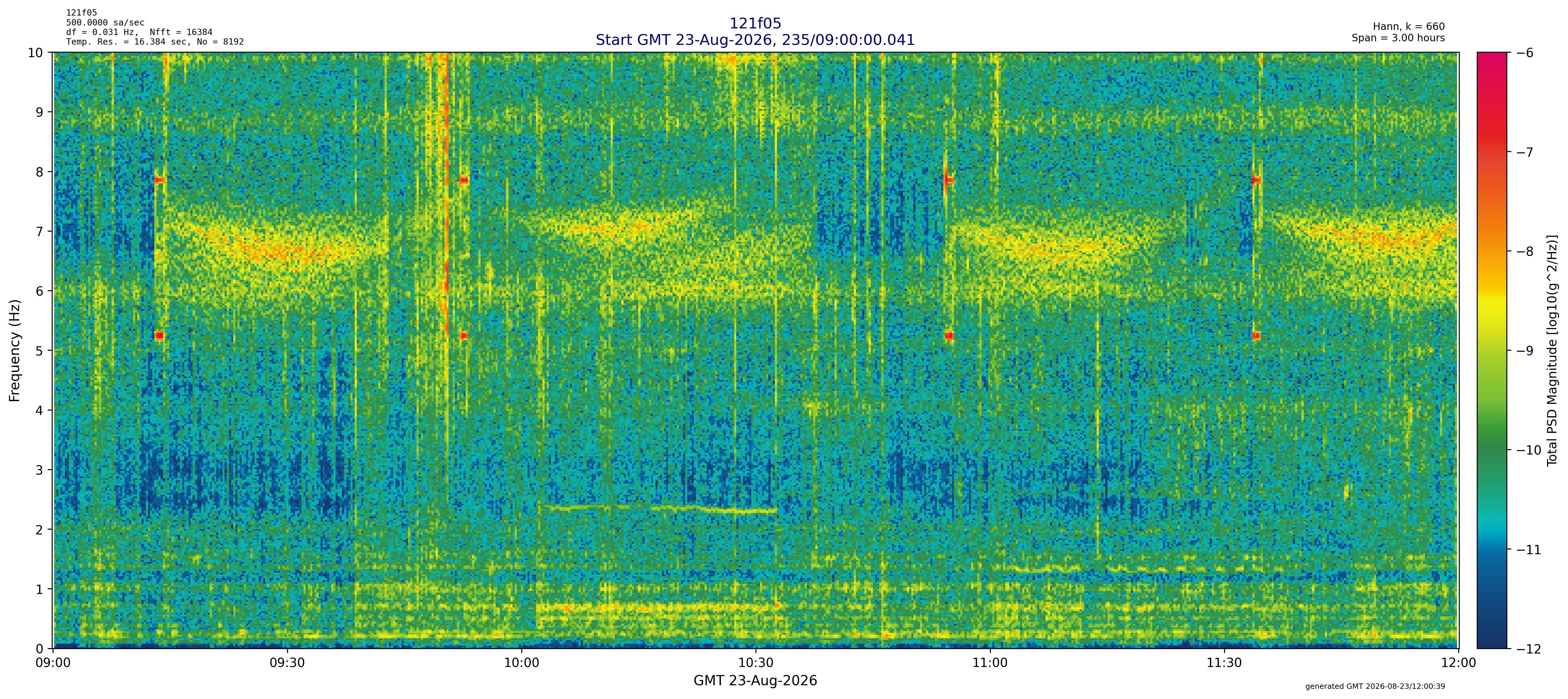Viewport: 1568px width, 699px height.
Task: Select the "09:30" time tick label
Action: (287, 663)
